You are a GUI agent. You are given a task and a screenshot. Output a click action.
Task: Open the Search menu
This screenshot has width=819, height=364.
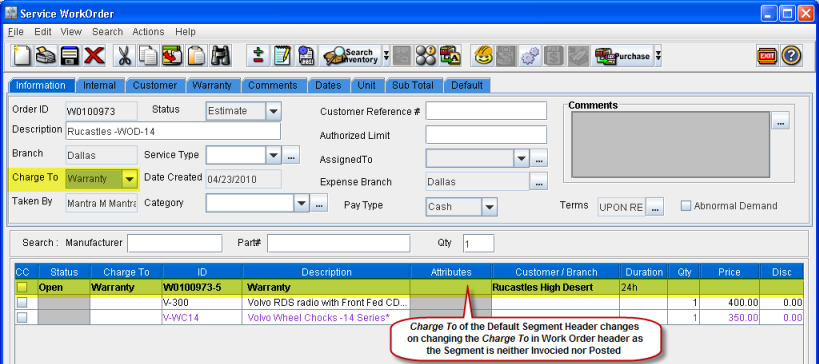click(x=108, y=32)
